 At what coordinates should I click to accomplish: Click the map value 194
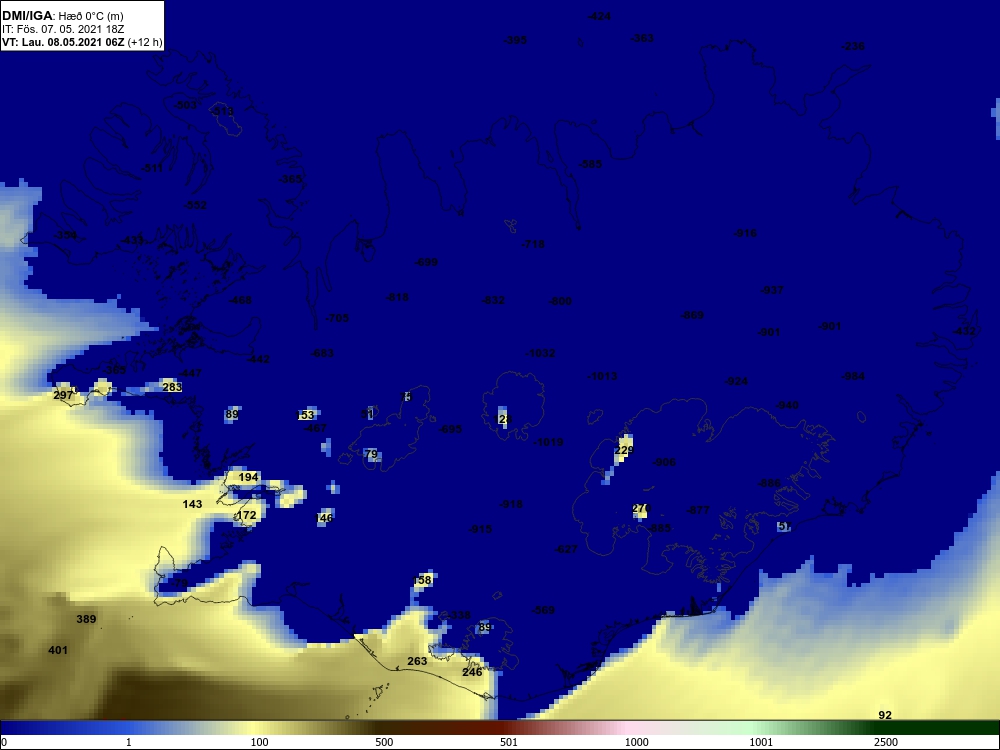pos(249,477)
